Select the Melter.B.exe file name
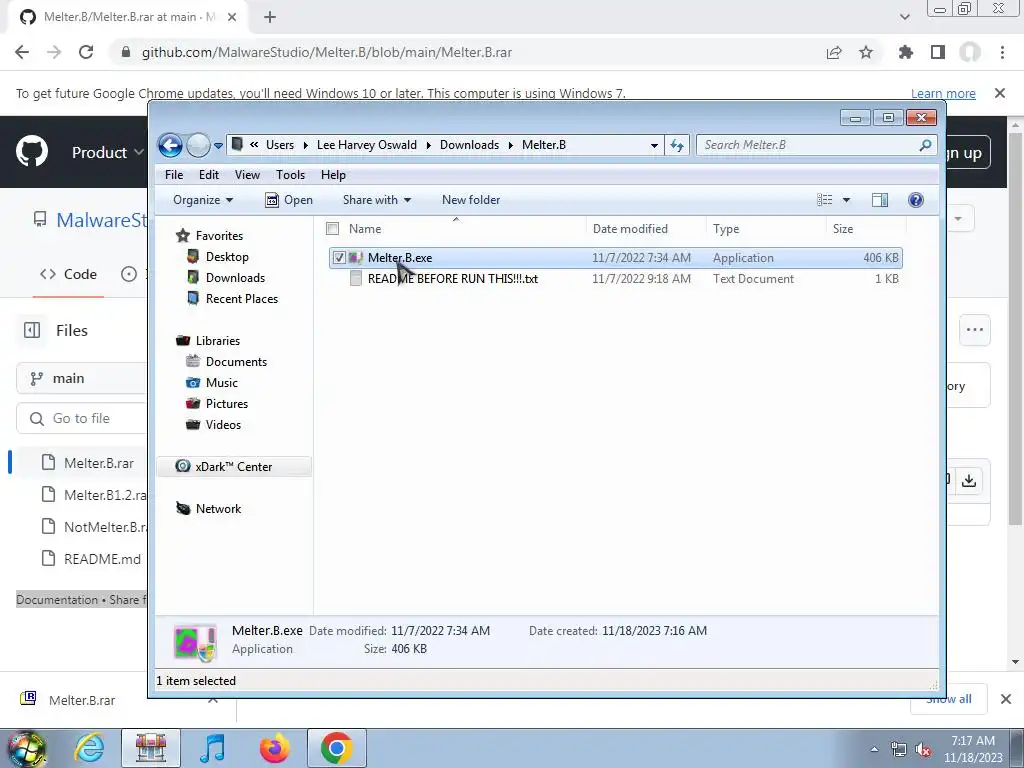The height and width of the screenshot is (768, 1024). [x=400, y=258]
